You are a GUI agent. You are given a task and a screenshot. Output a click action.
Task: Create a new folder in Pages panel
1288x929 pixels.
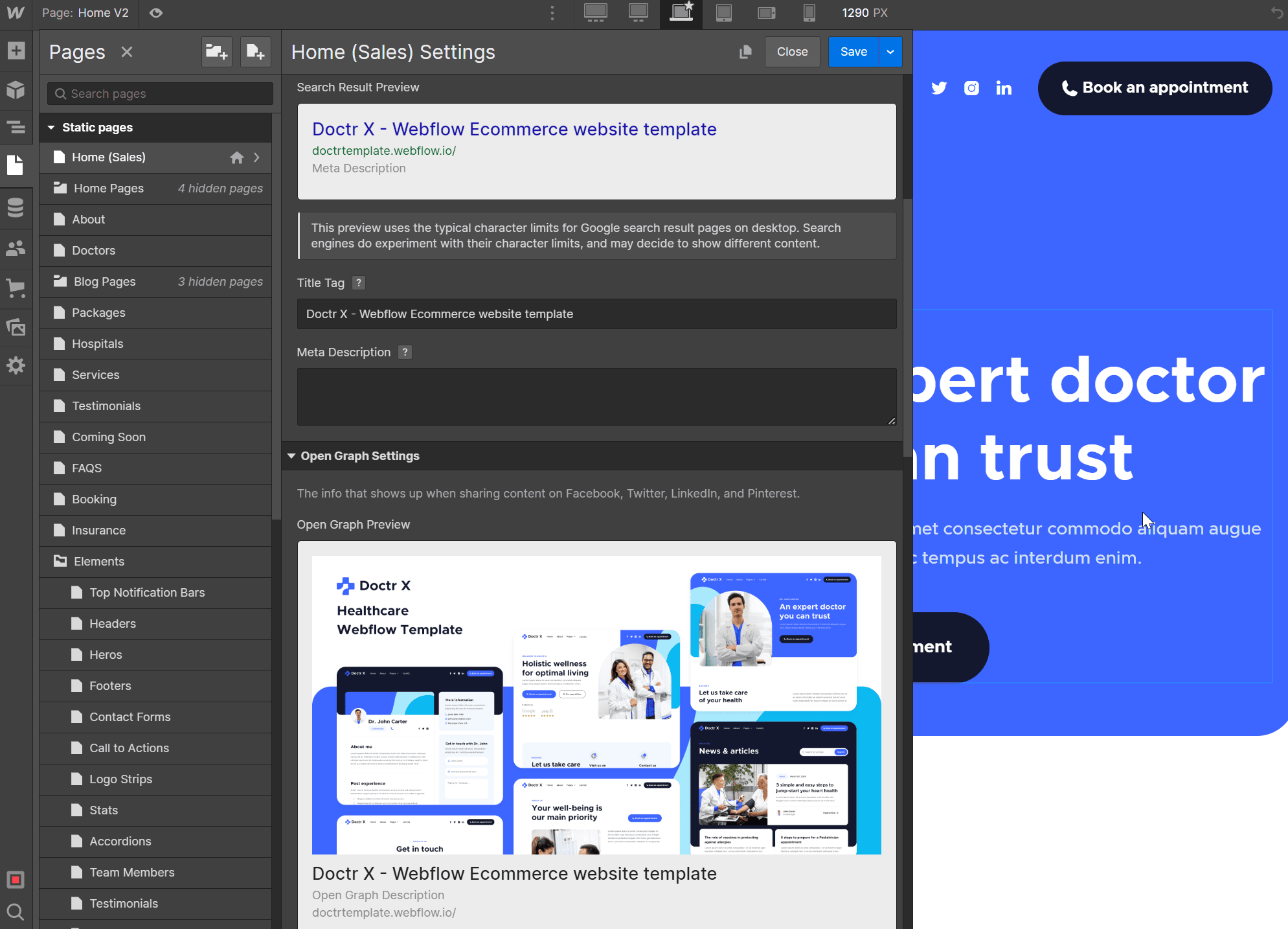[x=216, y=51]
